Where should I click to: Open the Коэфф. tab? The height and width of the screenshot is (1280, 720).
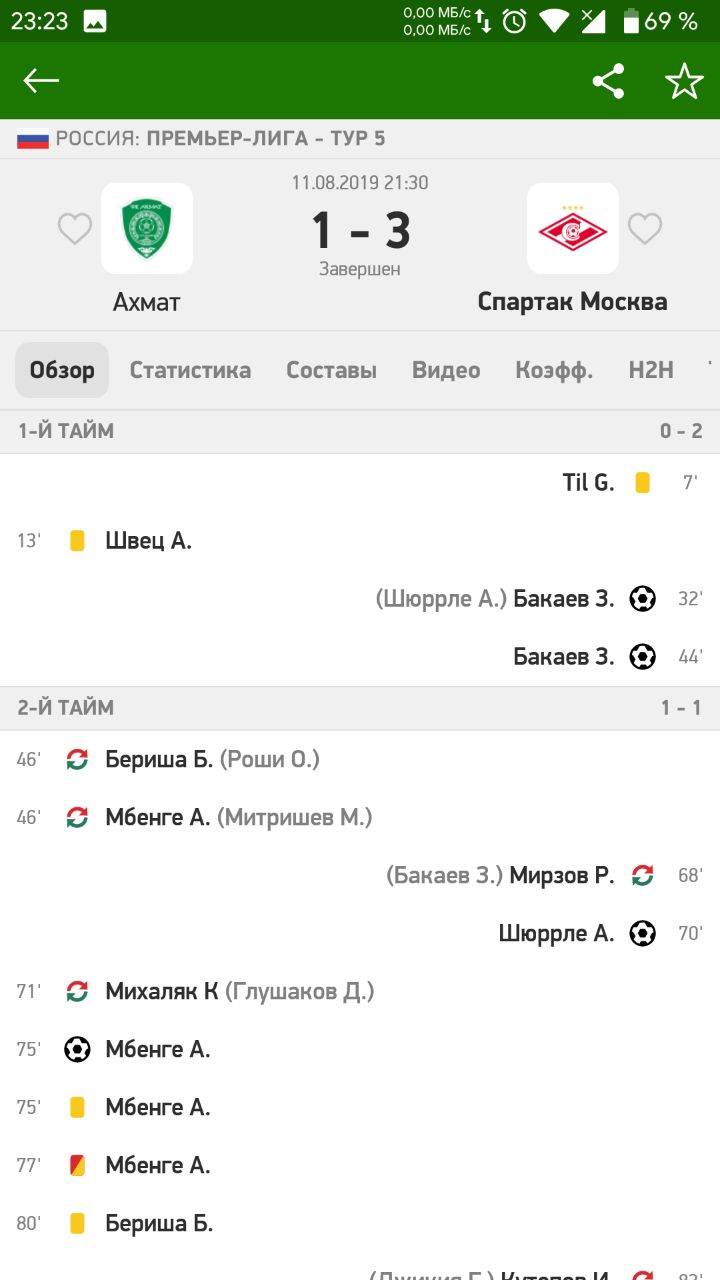(554, 370)
